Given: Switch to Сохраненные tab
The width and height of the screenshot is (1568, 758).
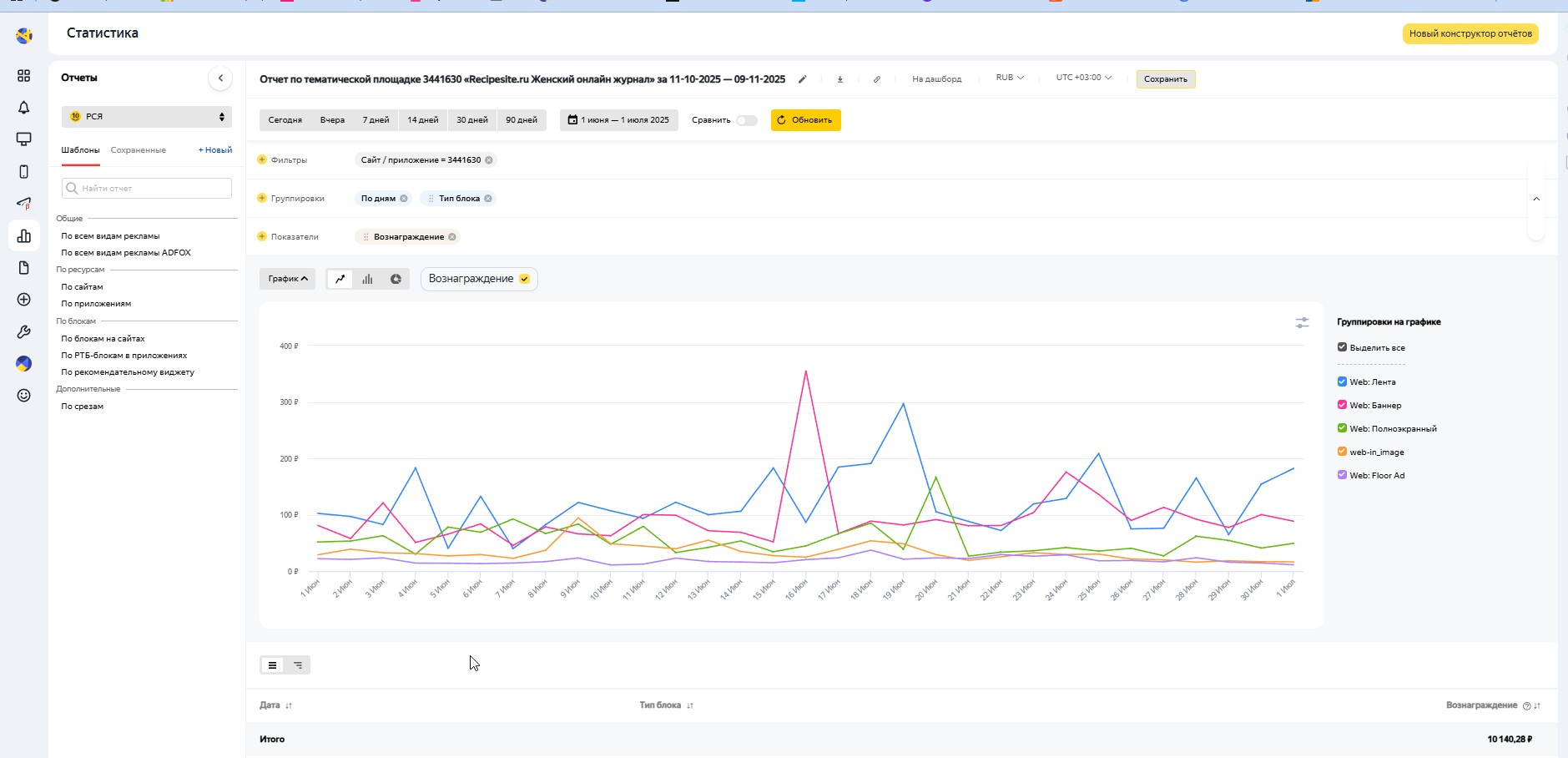Looking at the screenshot, I should (138, 150).
